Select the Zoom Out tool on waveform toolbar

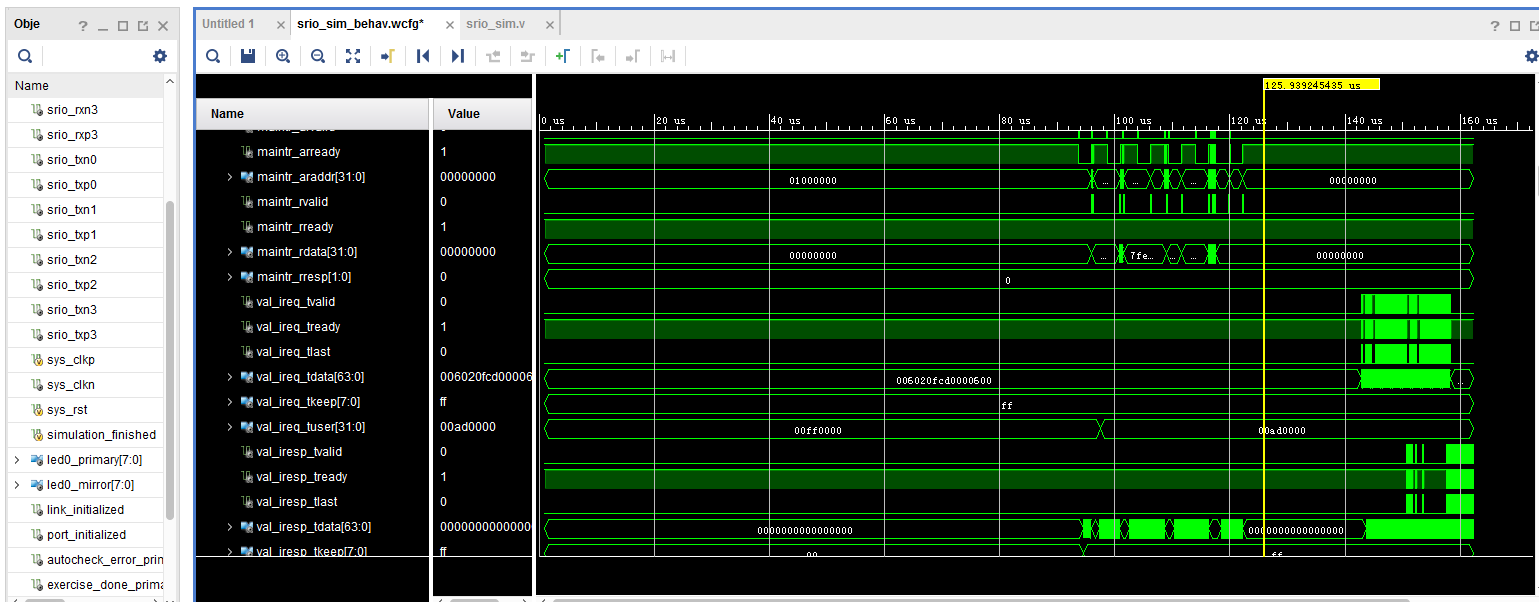318,56
